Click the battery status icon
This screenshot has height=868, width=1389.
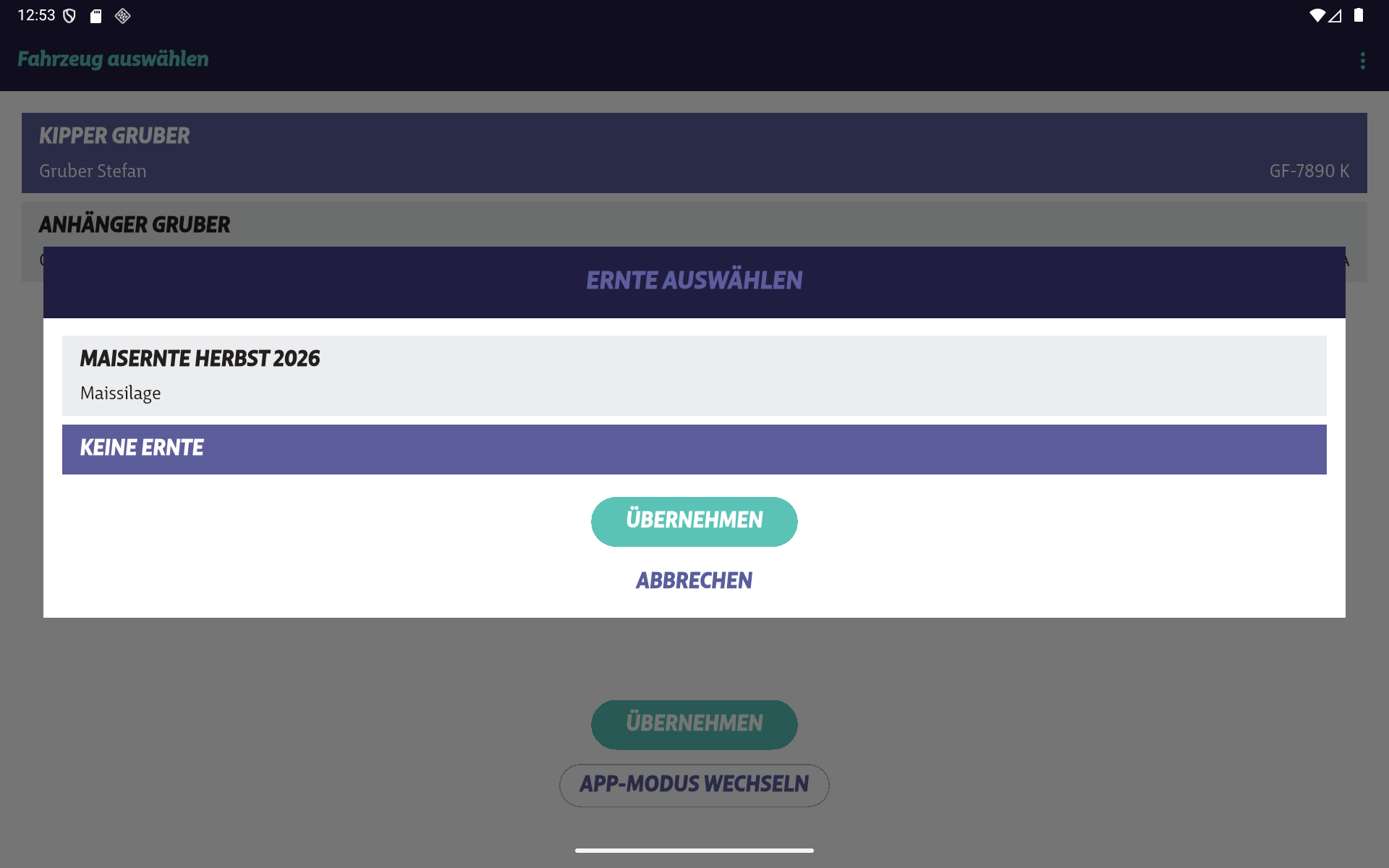[1361, 15]
